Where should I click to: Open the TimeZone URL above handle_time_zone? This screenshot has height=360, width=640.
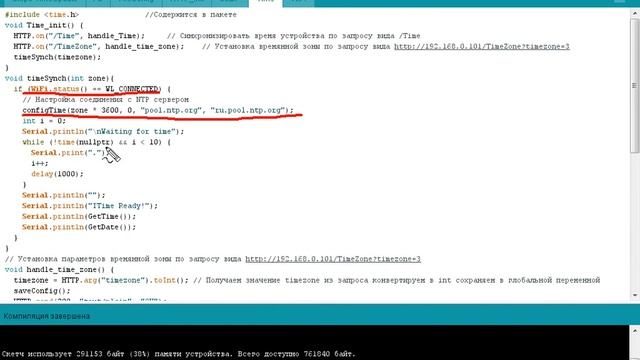tap(333, 259)
